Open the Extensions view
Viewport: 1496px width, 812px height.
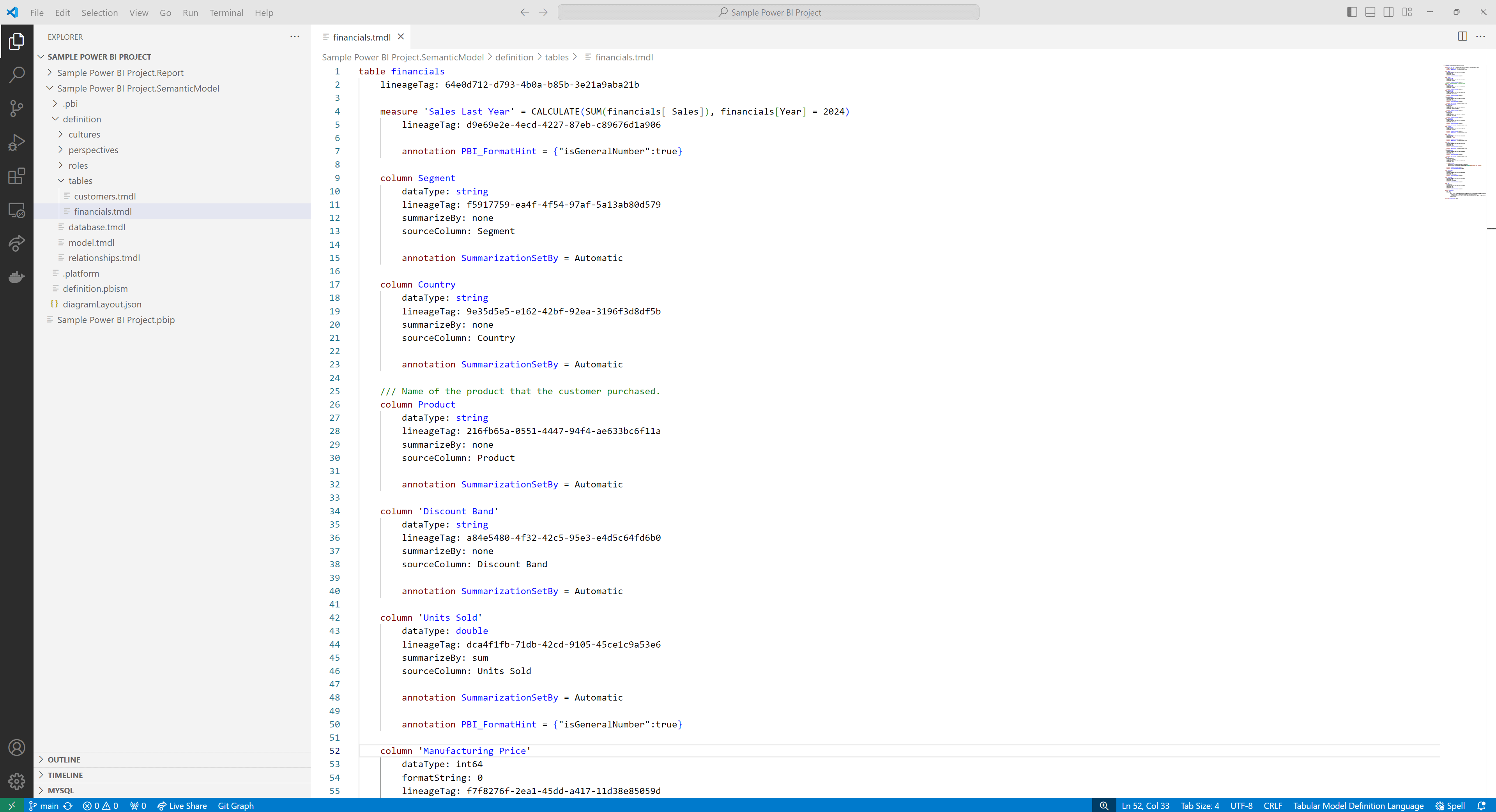click(17, 176)
